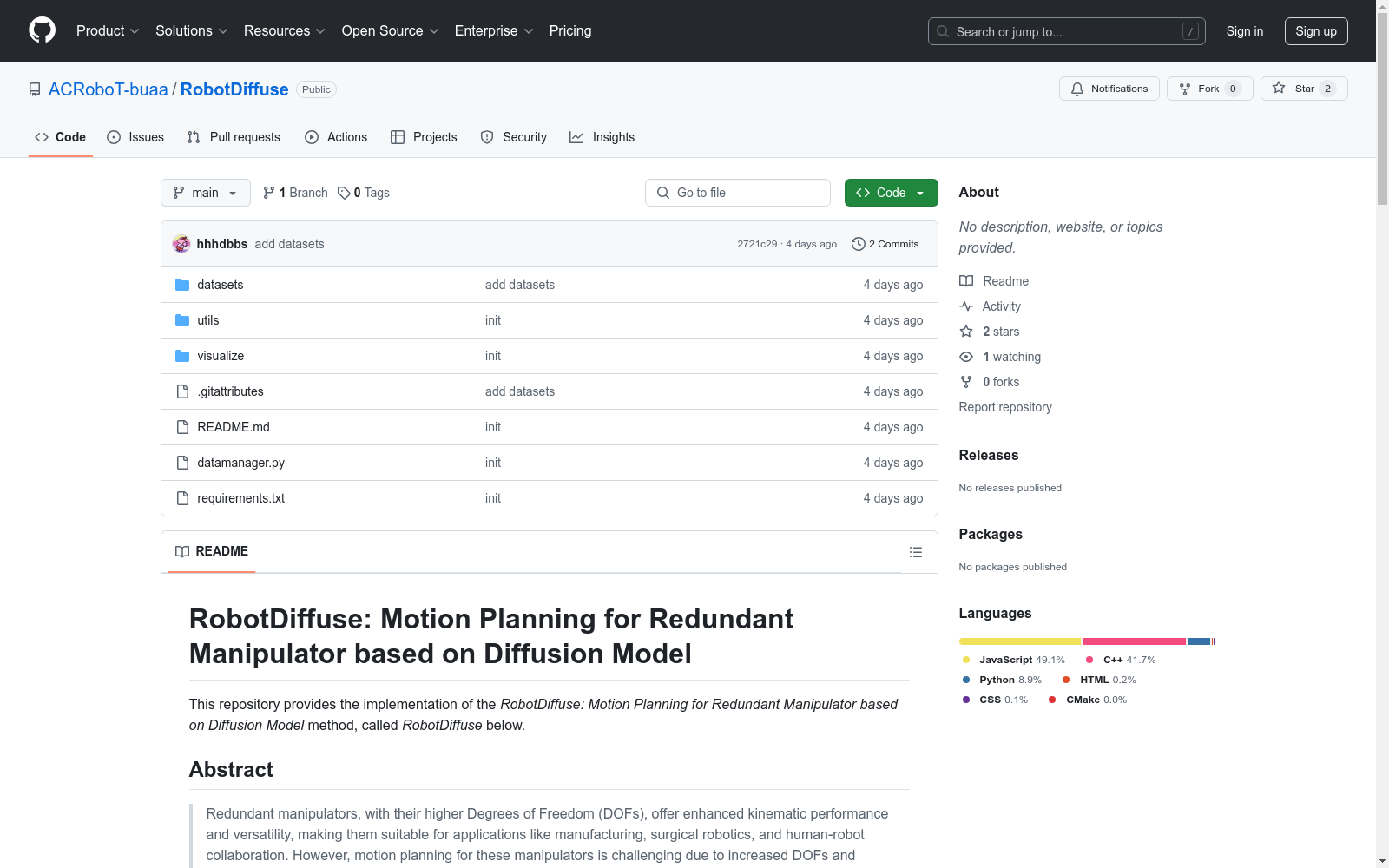Click the datasets folder icon
Viewport: 1389px width, 868px height.
coord(182,285)
